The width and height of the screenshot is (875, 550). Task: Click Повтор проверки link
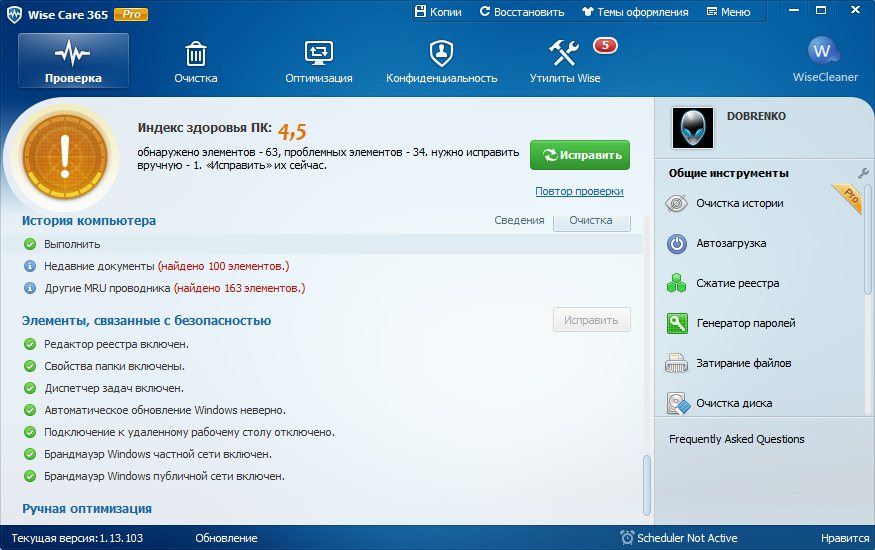coord(579,191)
